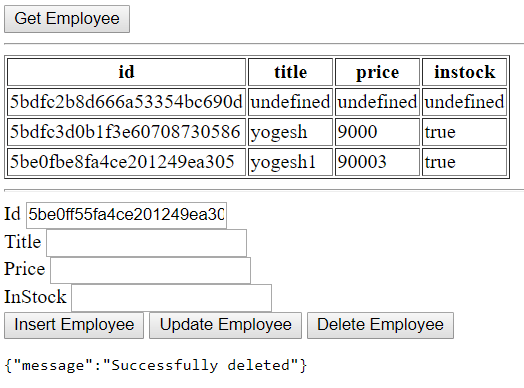524x388 pixels.
Task: Click the Insert Employee button
Action: pyautogui.click(x=74, y=325)
